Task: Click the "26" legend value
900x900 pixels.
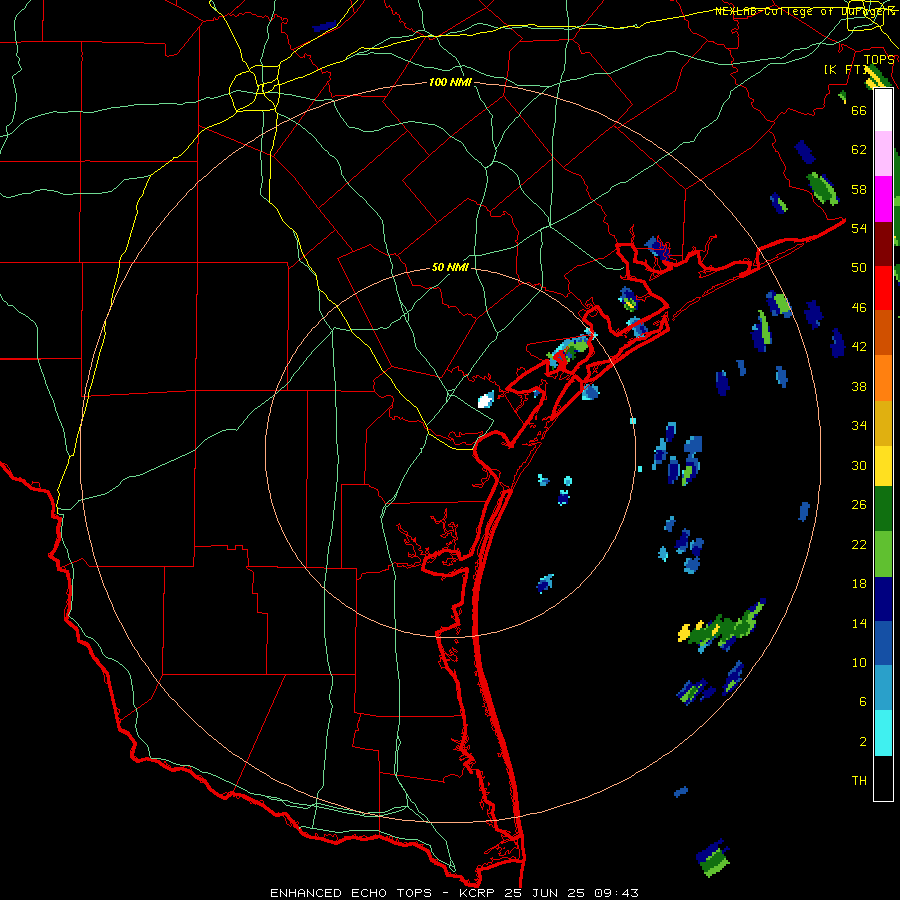Action: [x=859, y=505]
